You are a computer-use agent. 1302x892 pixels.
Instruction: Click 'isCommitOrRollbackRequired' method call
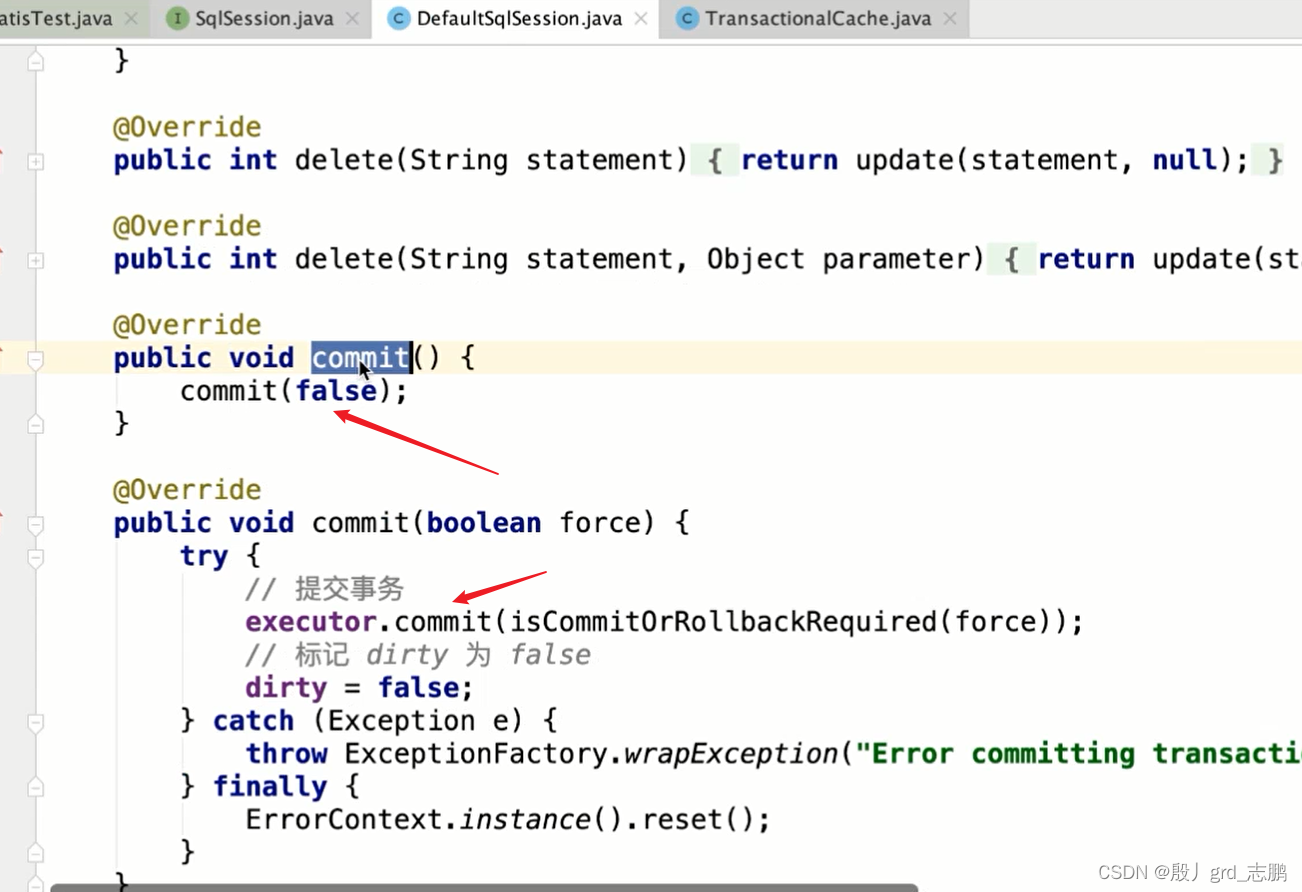click(724, 622)
